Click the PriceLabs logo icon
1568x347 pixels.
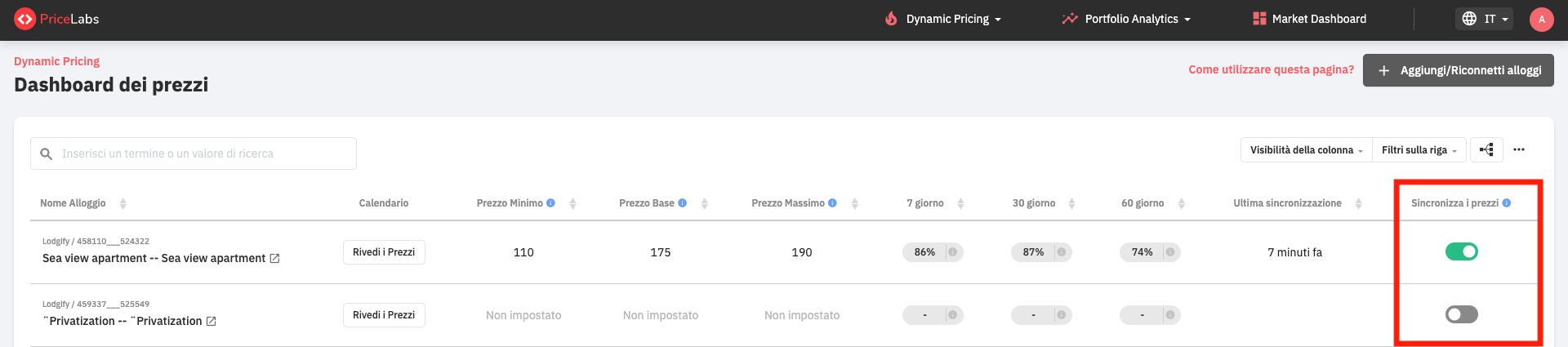(24, 19)
